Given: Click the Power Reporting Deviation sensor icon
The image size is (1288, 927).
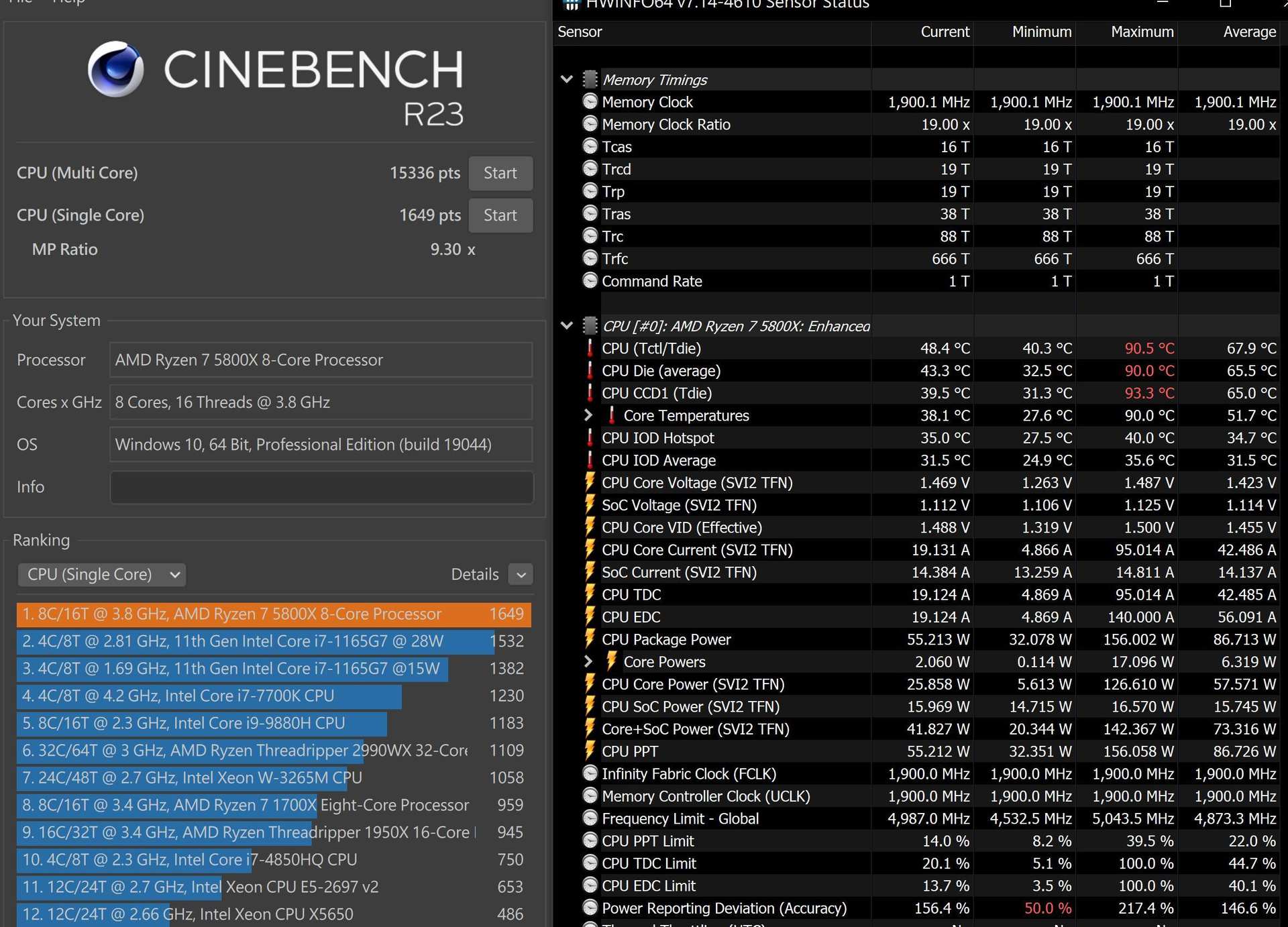Looking at the screenshot, I should [590, 908].
